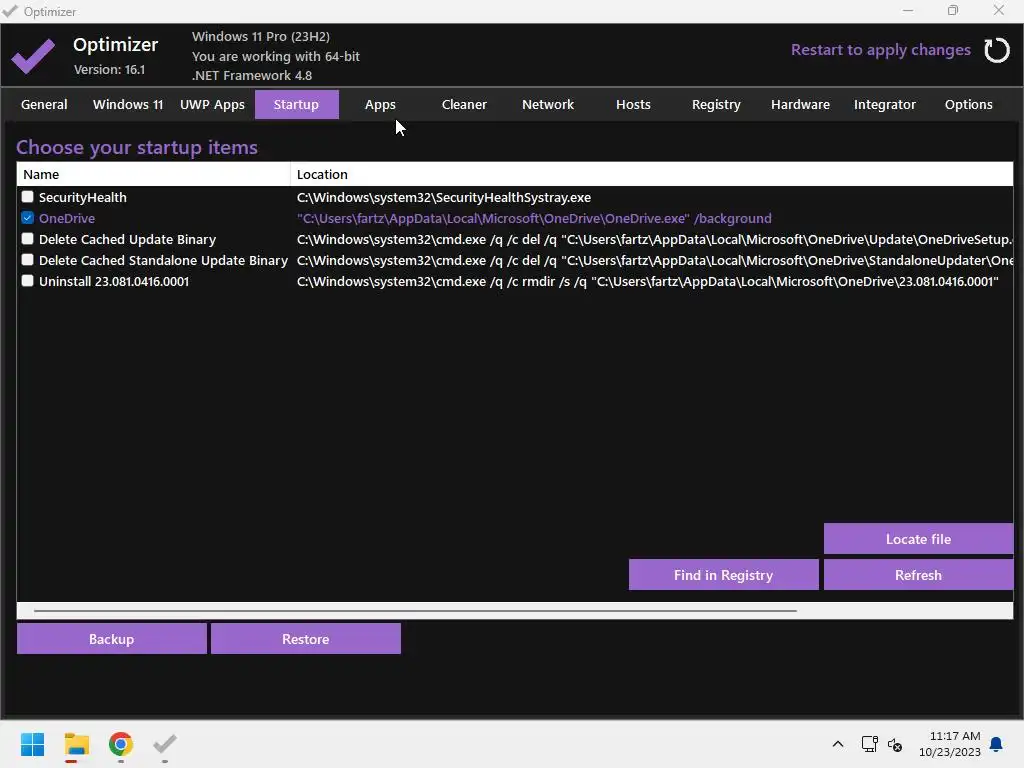1024x768 pixels.
Task: Show hidden system tray icons
Action: [x=838, y=744]
